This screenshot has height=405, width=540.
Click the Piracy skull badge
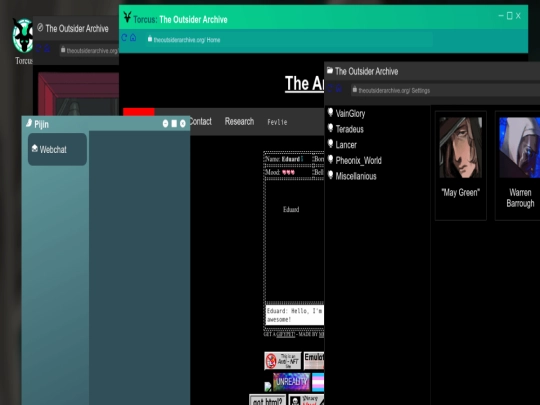[x=306, y=400]
